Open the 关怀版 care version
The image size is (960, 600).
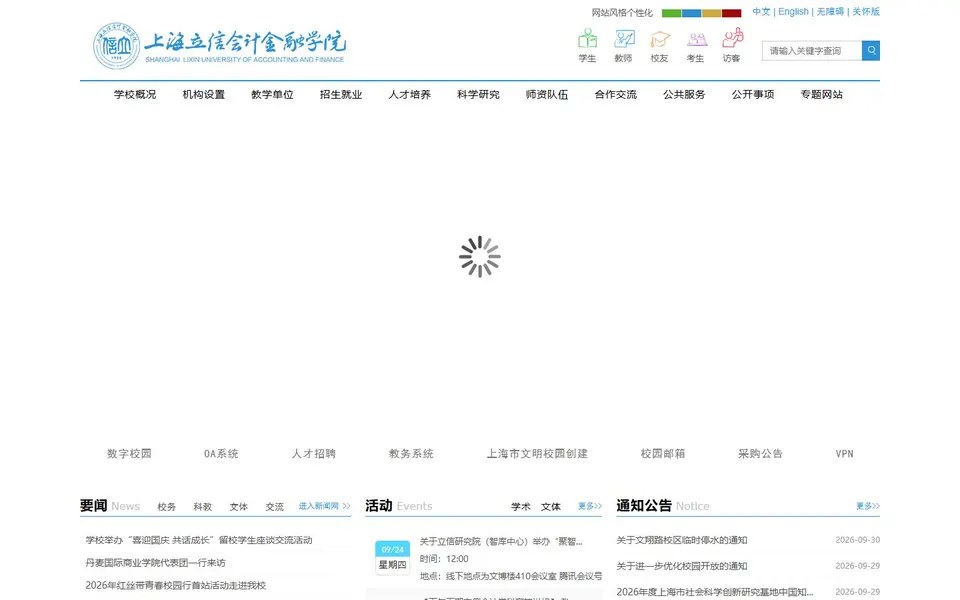[866, 12]
